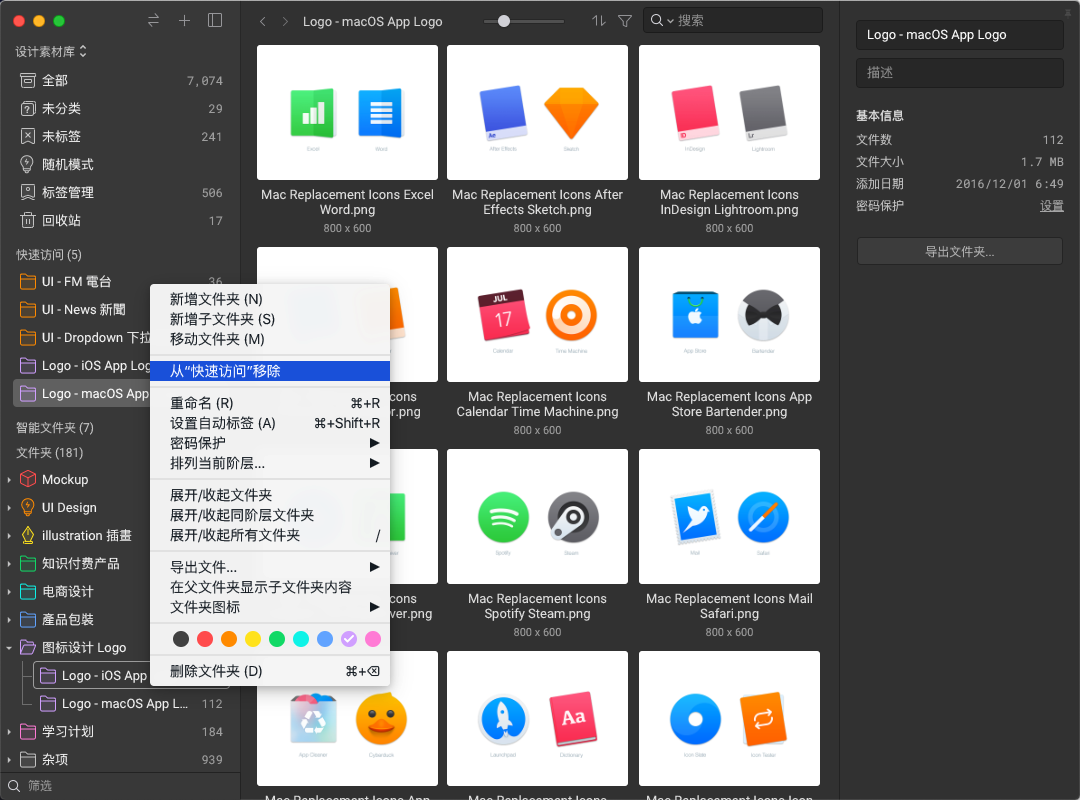
Task: Go forward with the right chevron
Action: 285,21
